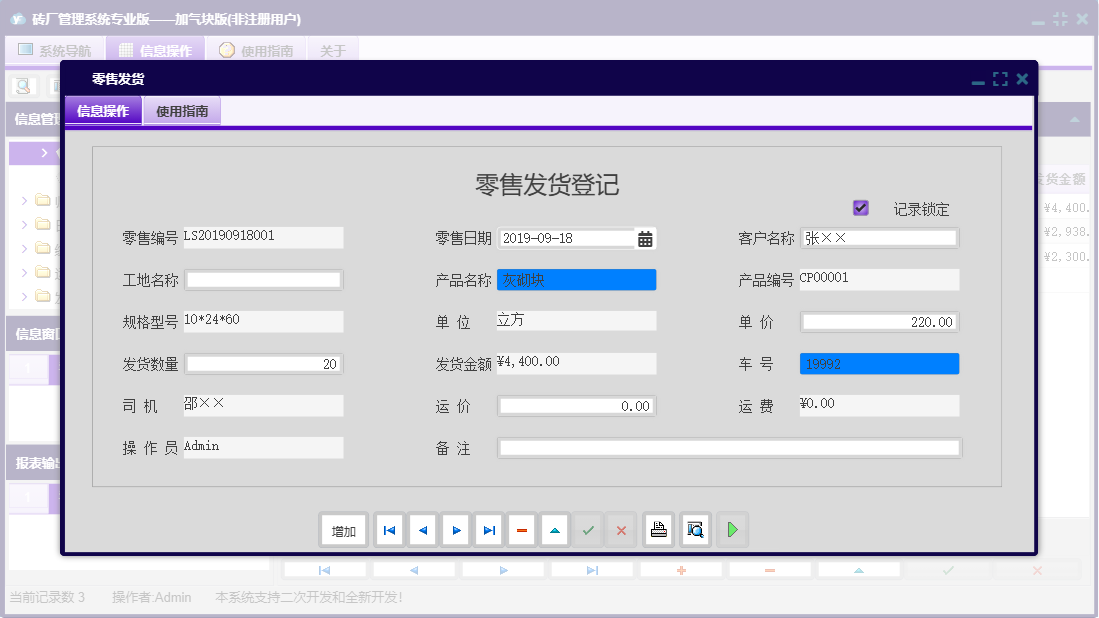Jump to first record with the |◀ icon
1099x618 pixels.
[x=389, y=530]
